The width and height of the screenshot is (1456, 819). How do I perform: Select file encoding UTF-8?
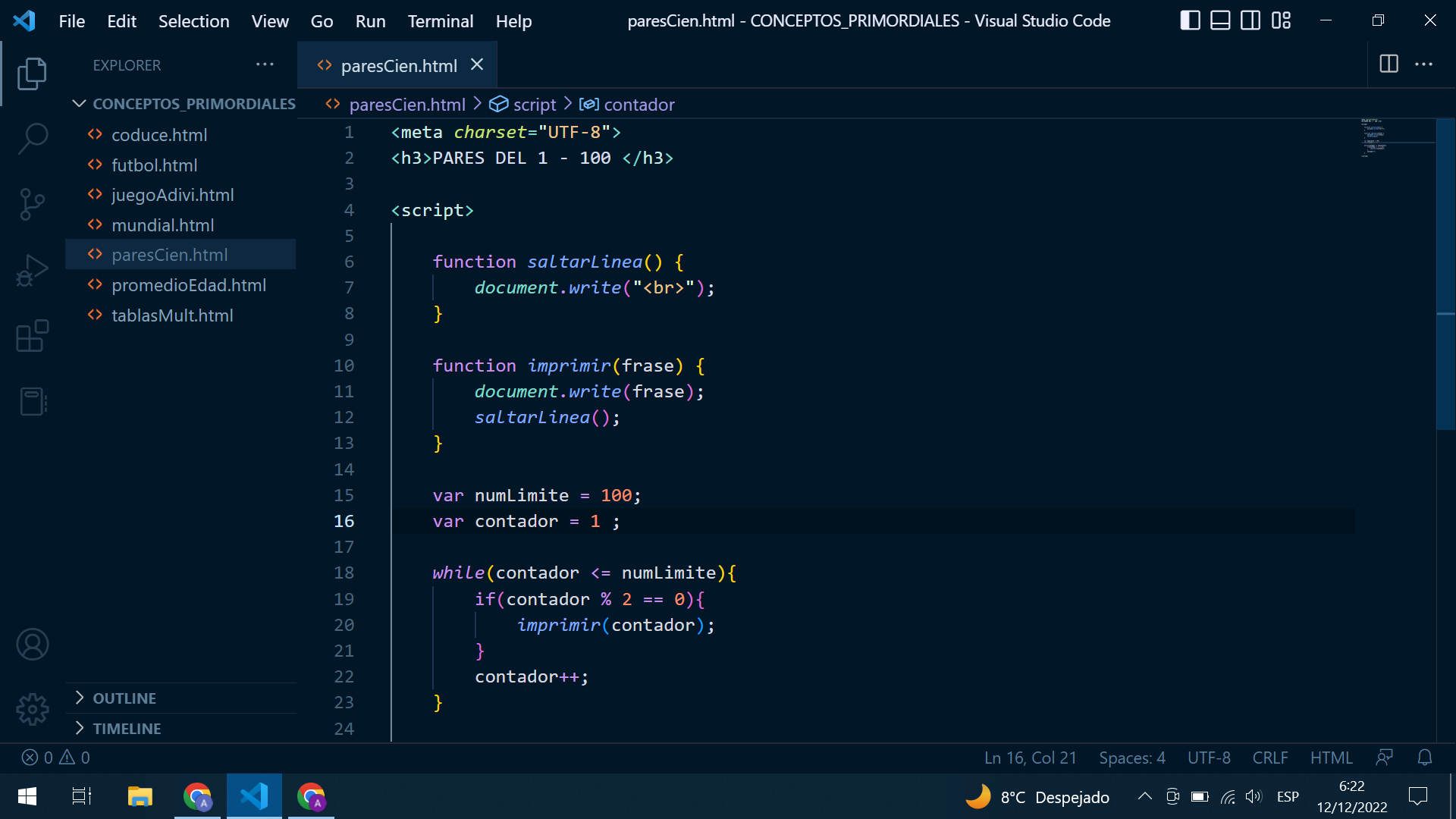[x=1209, y=758]
